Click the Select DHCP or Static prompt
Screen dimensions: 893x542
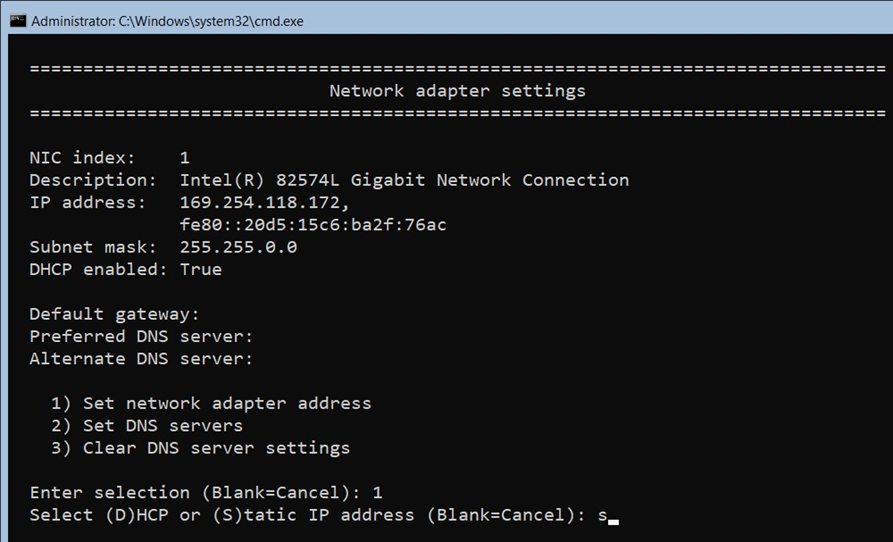tap(308, 515)
